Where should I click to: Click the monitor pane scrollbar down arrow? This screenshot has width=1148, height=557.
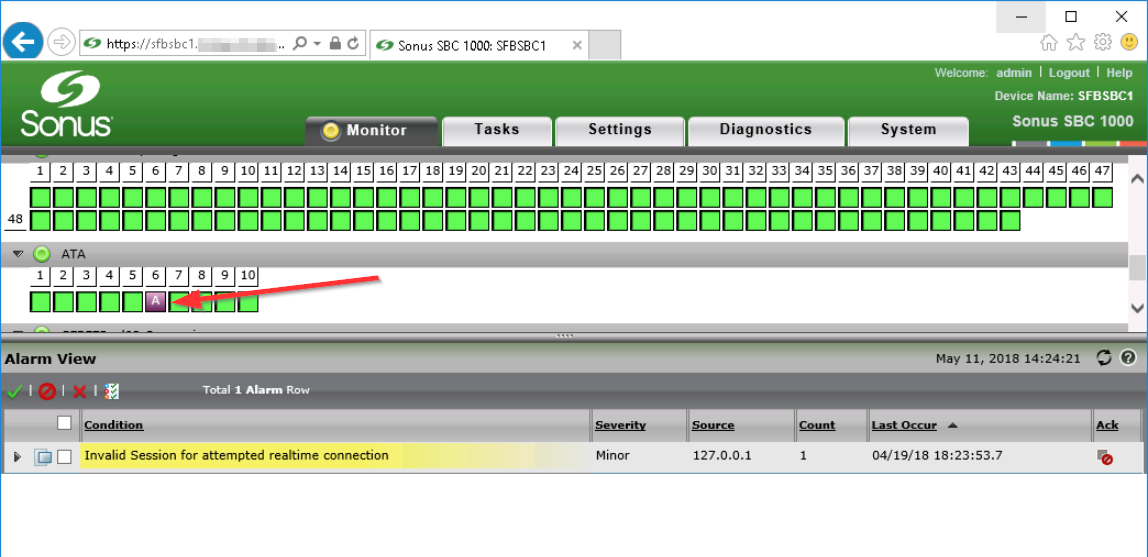pos(1137,307)
